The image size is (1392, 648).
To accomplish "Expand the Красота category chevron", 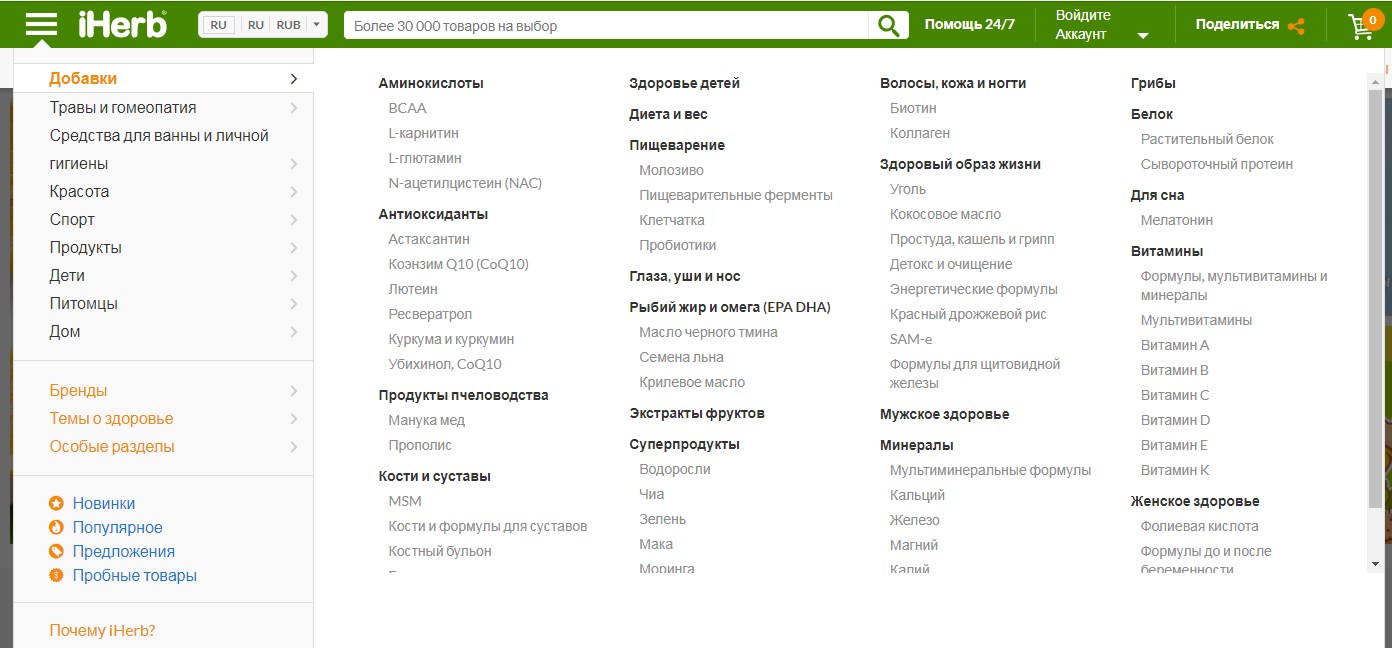I will click(293, 192).
